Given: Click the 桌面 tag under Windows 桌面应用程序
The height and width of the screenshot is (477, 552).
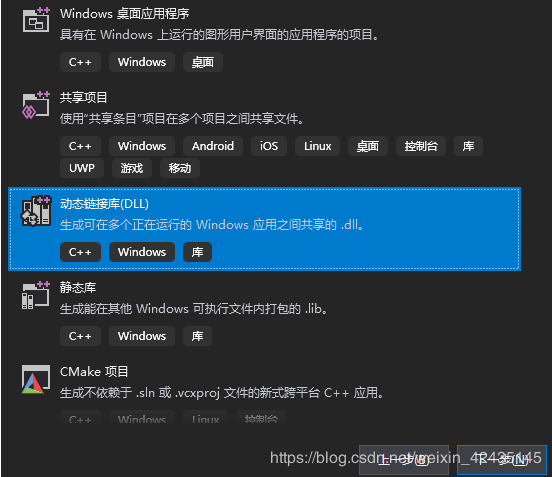Looking at the screenshot, I should [203, 62].
